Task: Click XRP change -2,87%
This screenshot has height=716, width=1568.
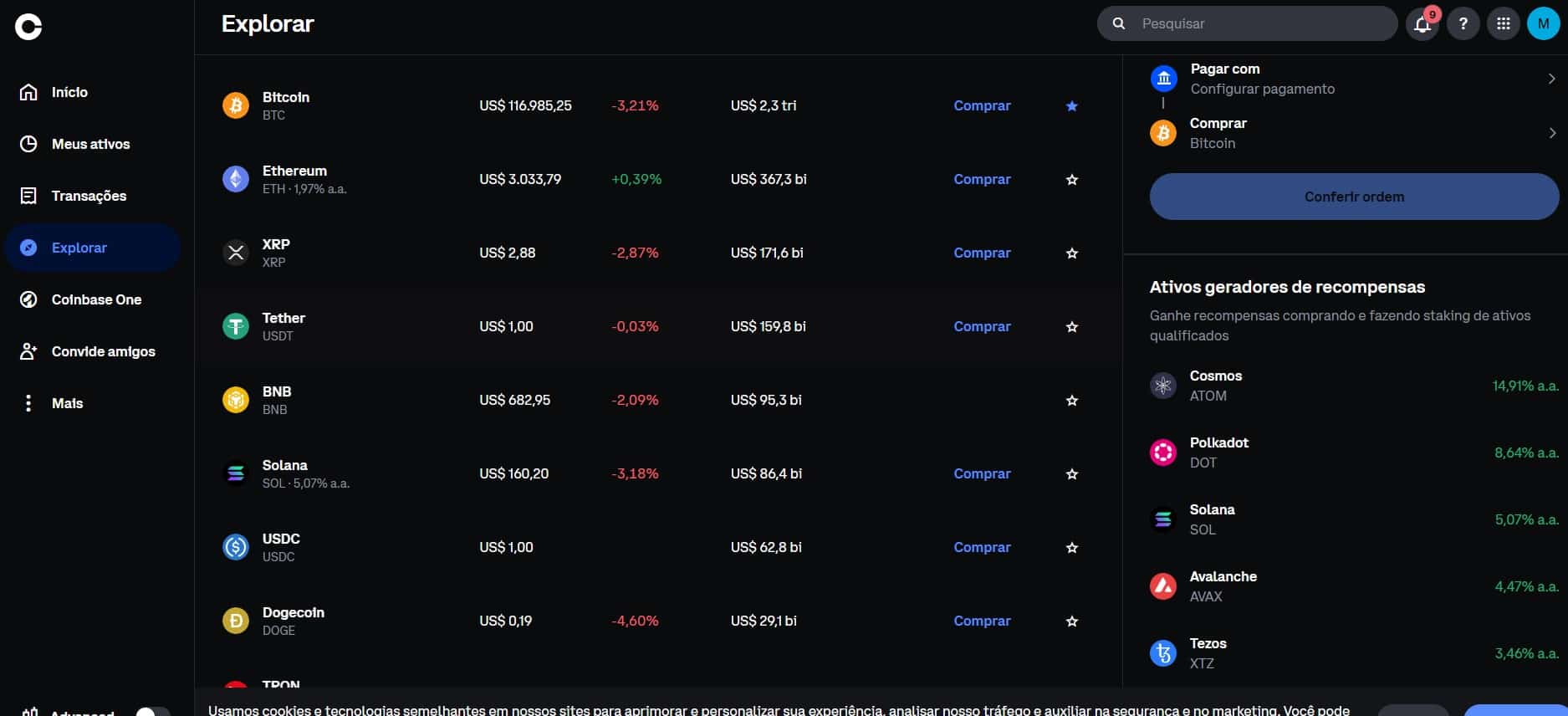Action: coord(635,253)
